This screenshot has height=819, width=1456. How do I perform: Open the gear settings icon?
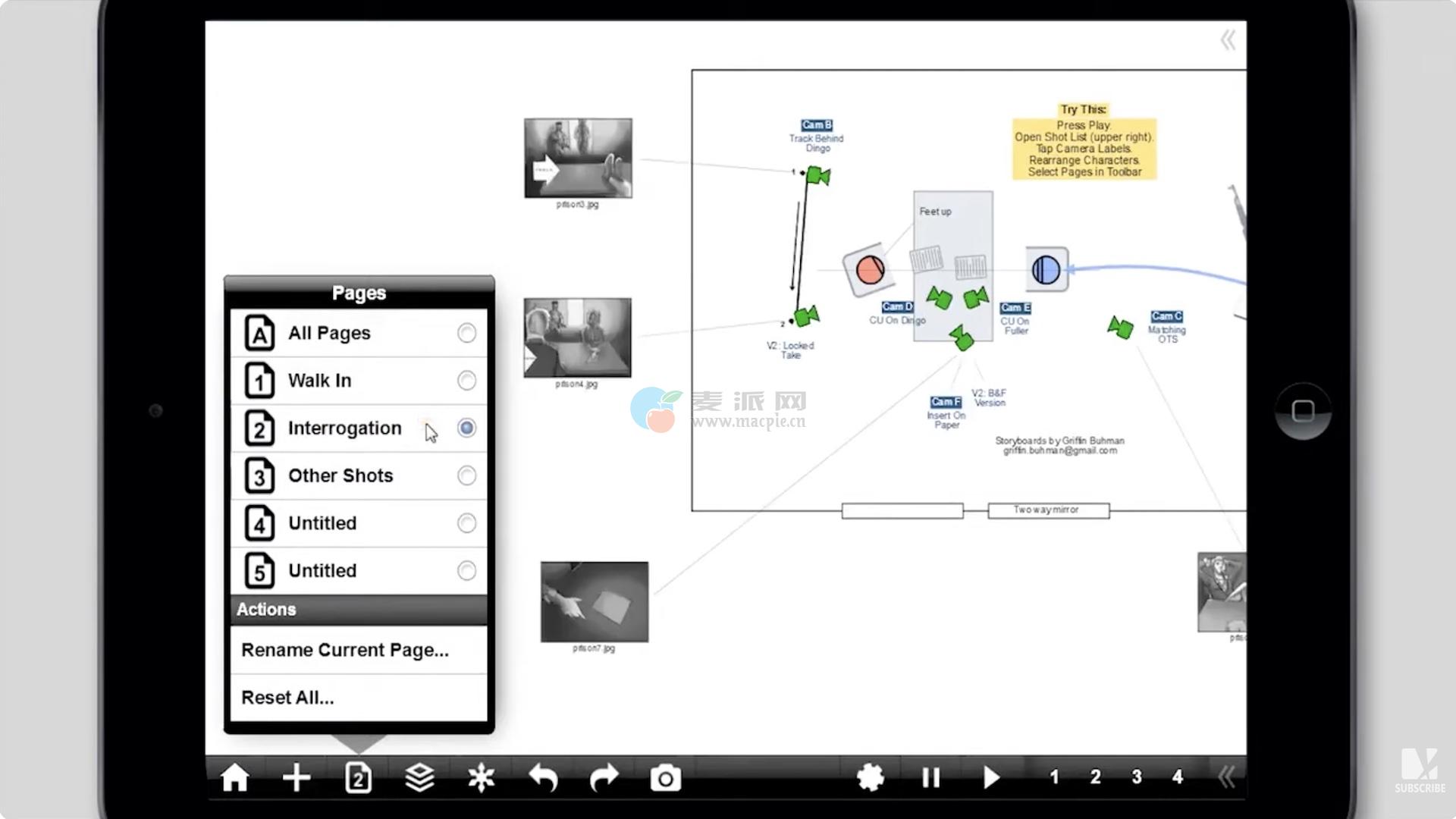point(870,778)
